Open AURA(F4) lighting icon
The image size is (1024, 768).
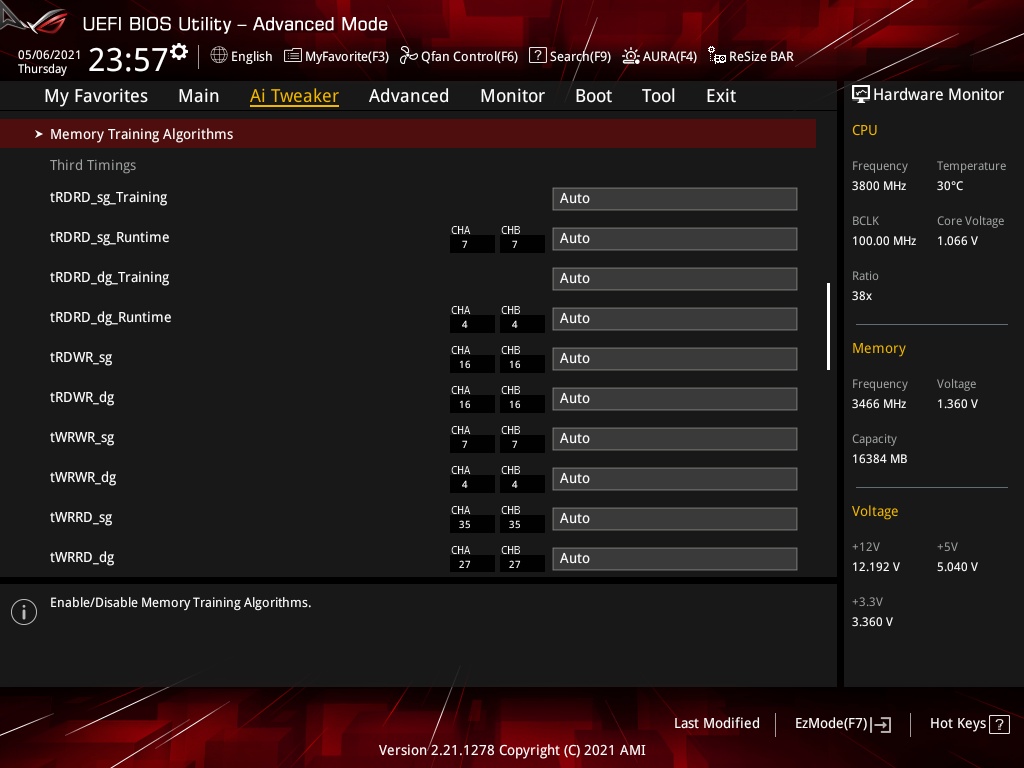pyautogui.click(x=631, y=56)
